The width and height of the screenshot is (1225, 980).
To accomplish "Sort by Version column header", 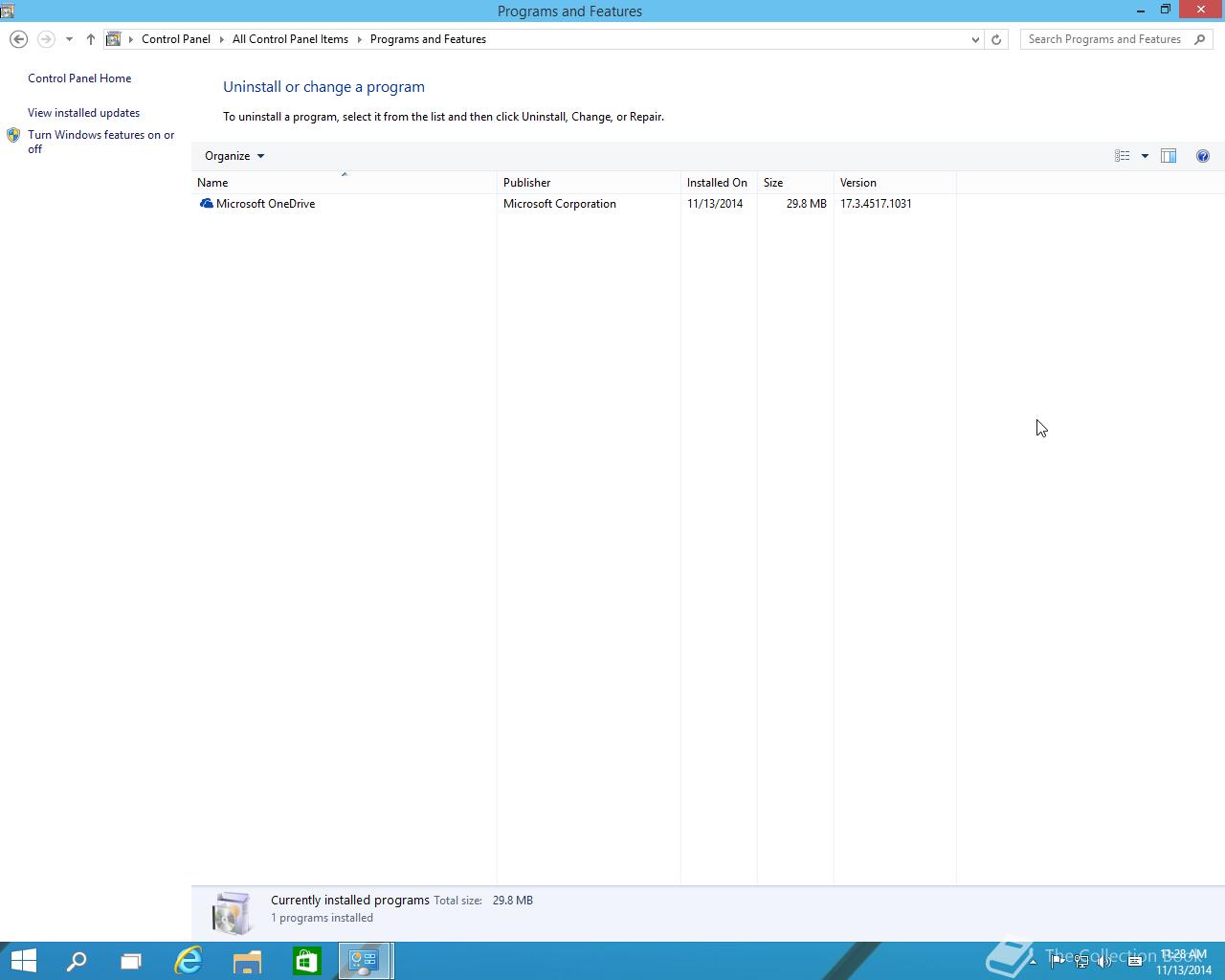I will pyautogui.click(x=895, y=183).
